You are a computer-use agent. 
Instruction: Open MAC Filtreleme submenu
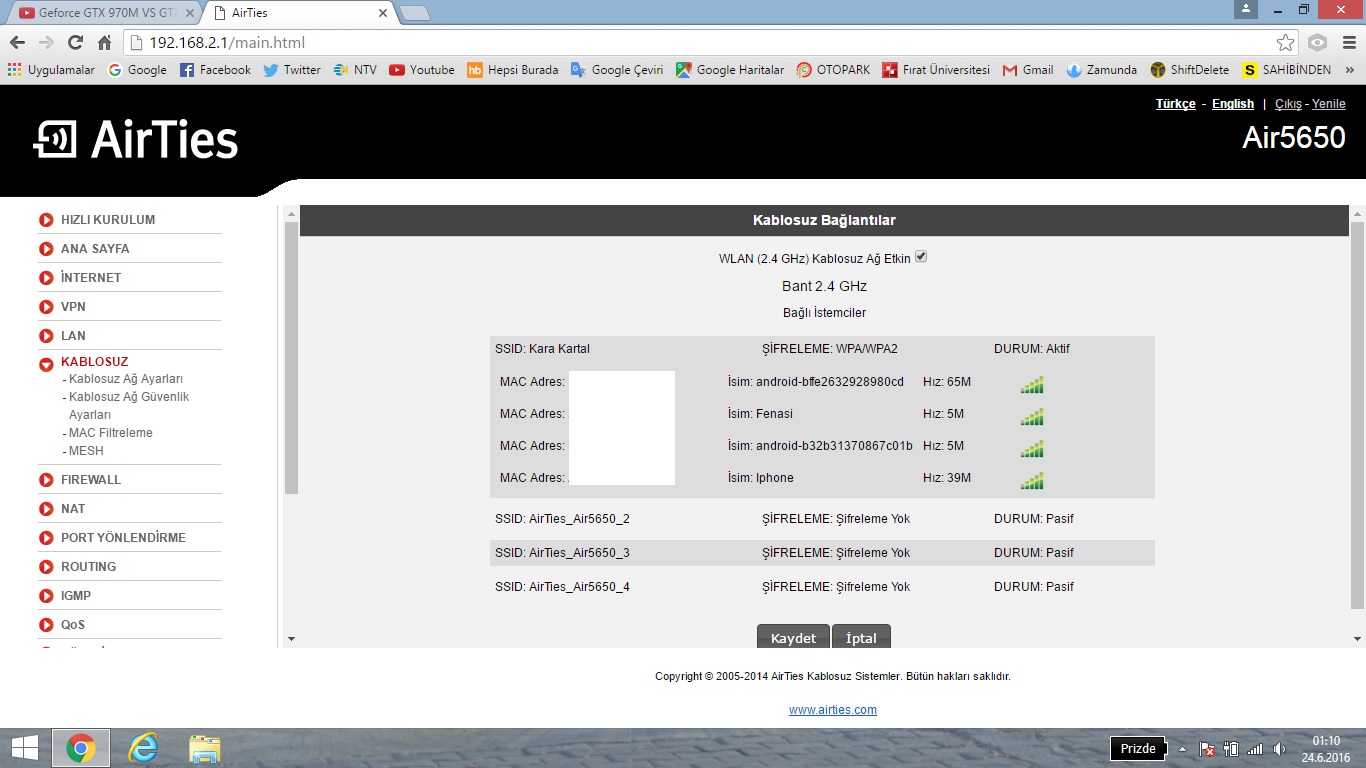(x=111, y=433)
